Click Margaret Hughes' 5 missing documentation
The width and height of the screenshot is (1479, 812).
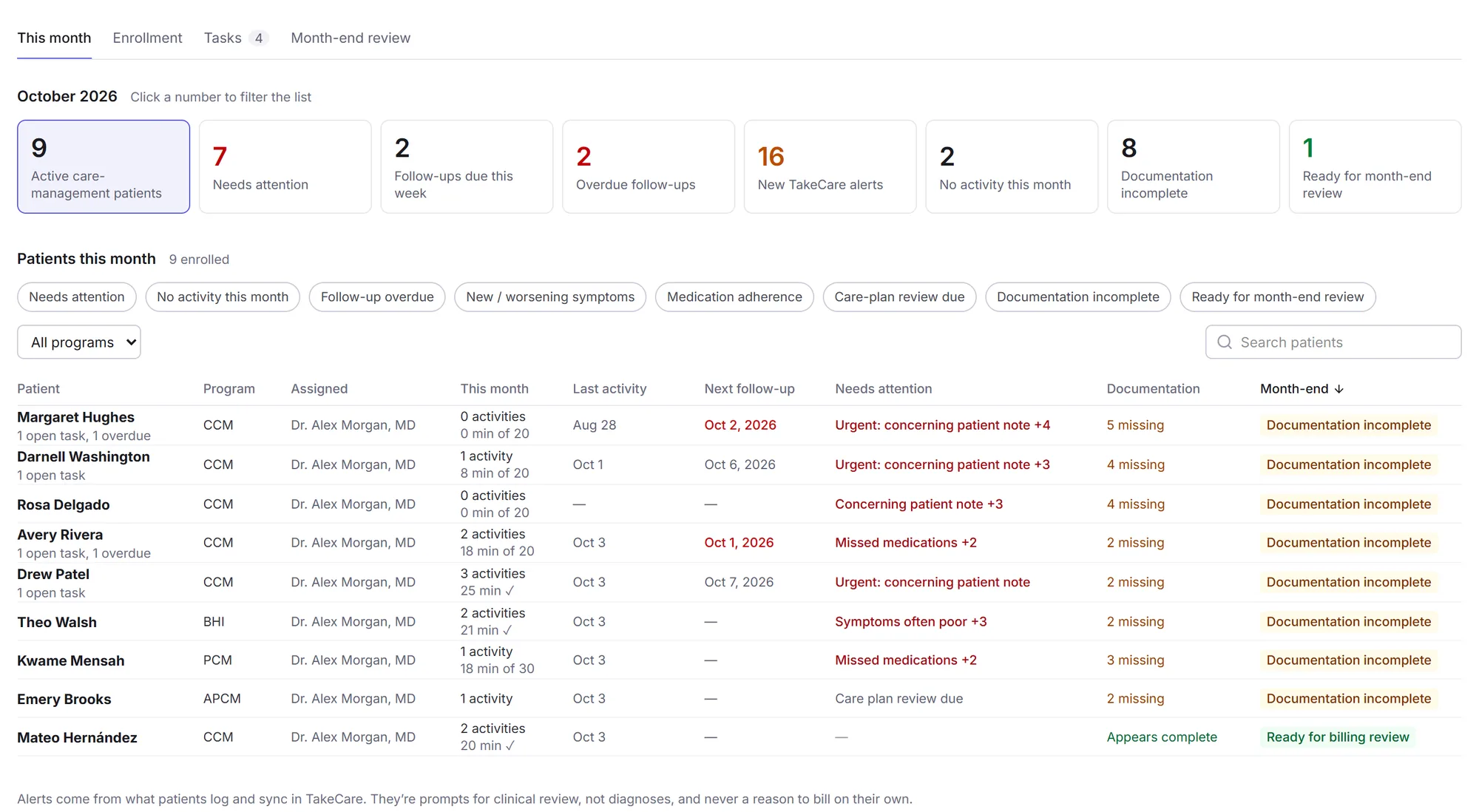(1135, 425)
